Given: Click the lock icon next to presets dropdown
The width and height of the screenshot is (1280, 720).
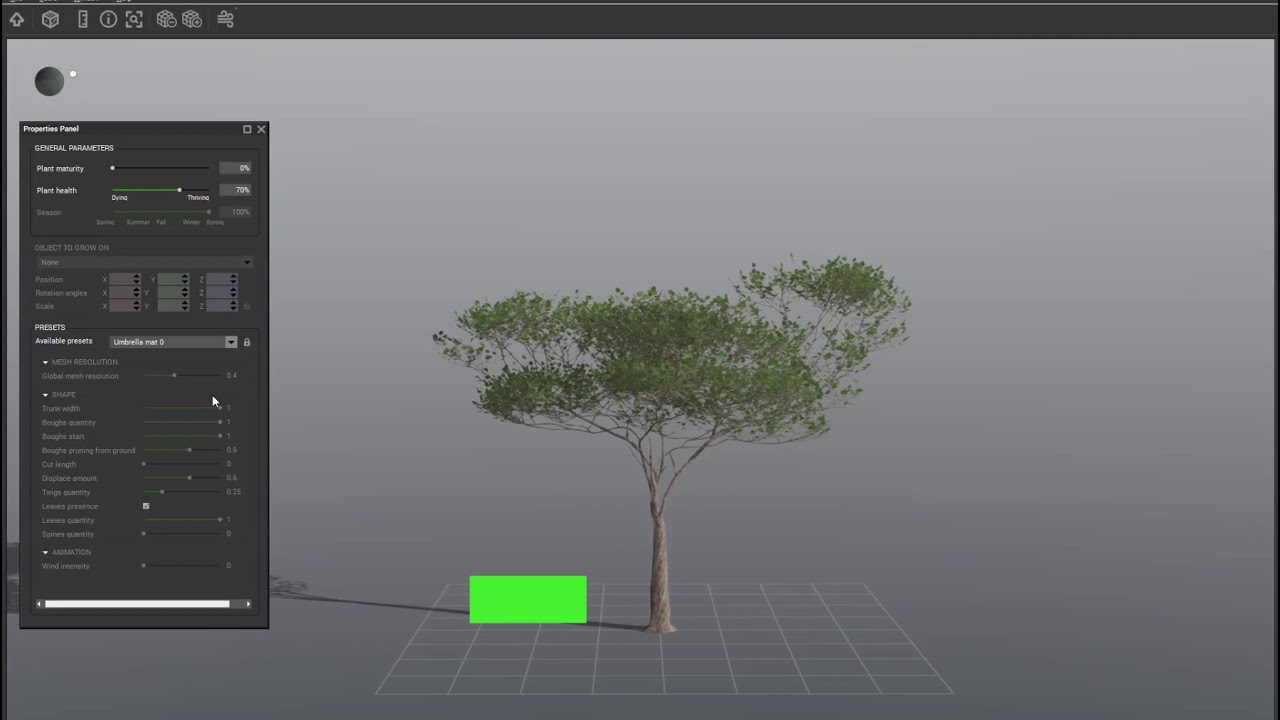Looking at the screenshot, I should tap(247, 342).
